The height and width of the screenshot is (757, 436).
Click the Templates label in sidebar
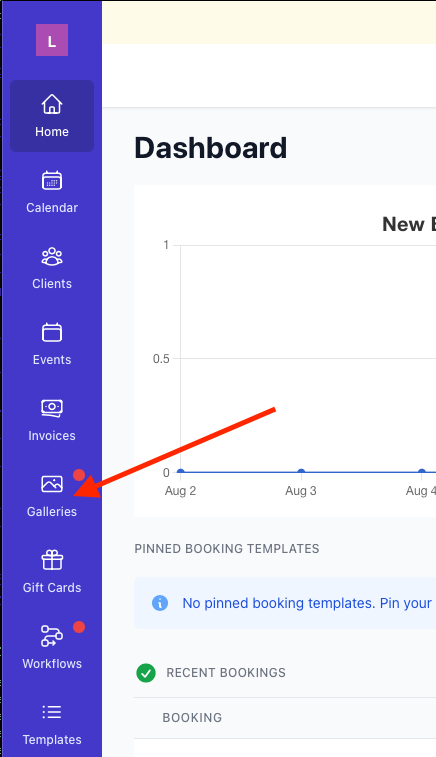pyautogui.click(x=52, y=740)
